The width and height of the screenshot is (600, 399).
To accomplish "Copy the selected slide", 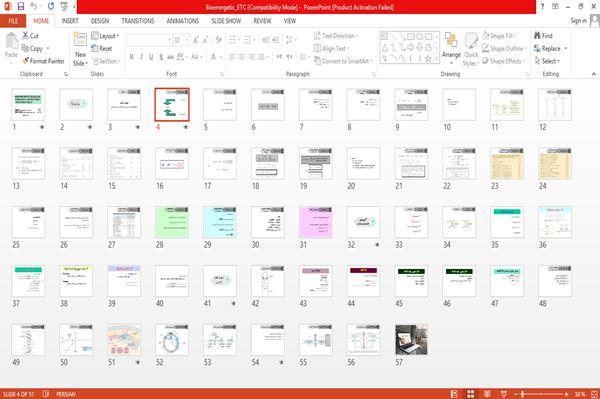I will tap(32, 49).
